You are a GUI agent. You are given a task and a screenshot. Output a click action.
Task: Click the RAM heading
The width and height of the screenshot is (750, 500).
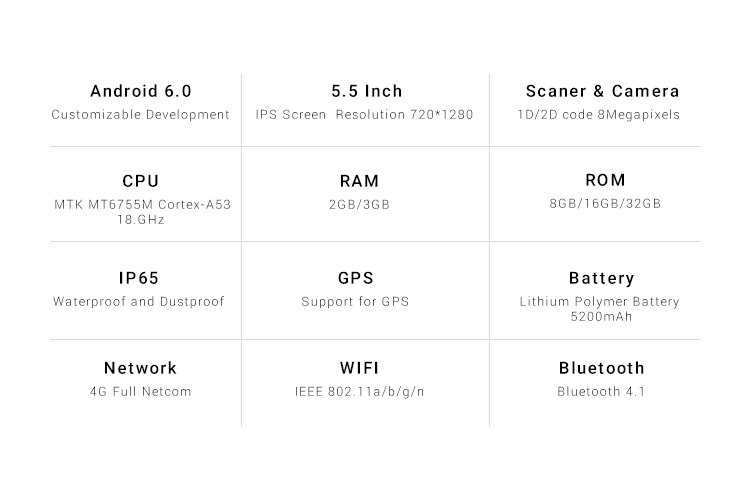coord(360,181)
